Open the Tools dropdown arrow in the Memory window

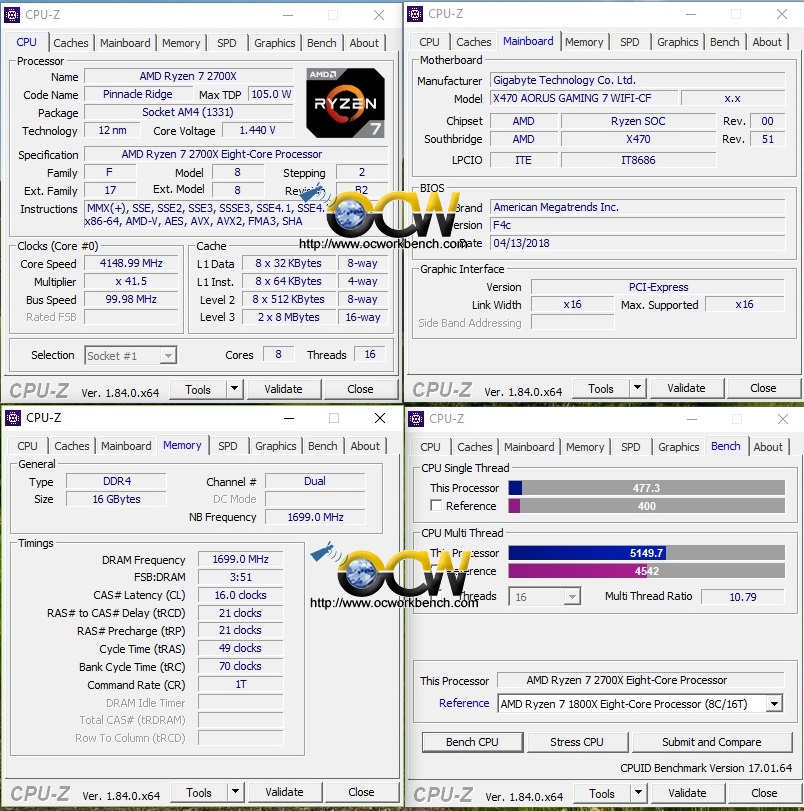pyautogui.click(x=235, y=792)
